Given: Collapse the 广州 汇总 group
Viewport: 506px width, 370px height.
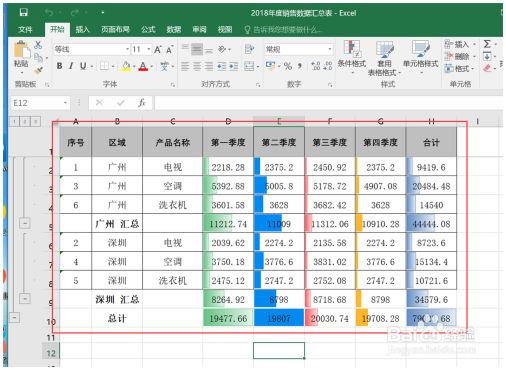Looking at the screenshot, I should click(x=25, y=223).
